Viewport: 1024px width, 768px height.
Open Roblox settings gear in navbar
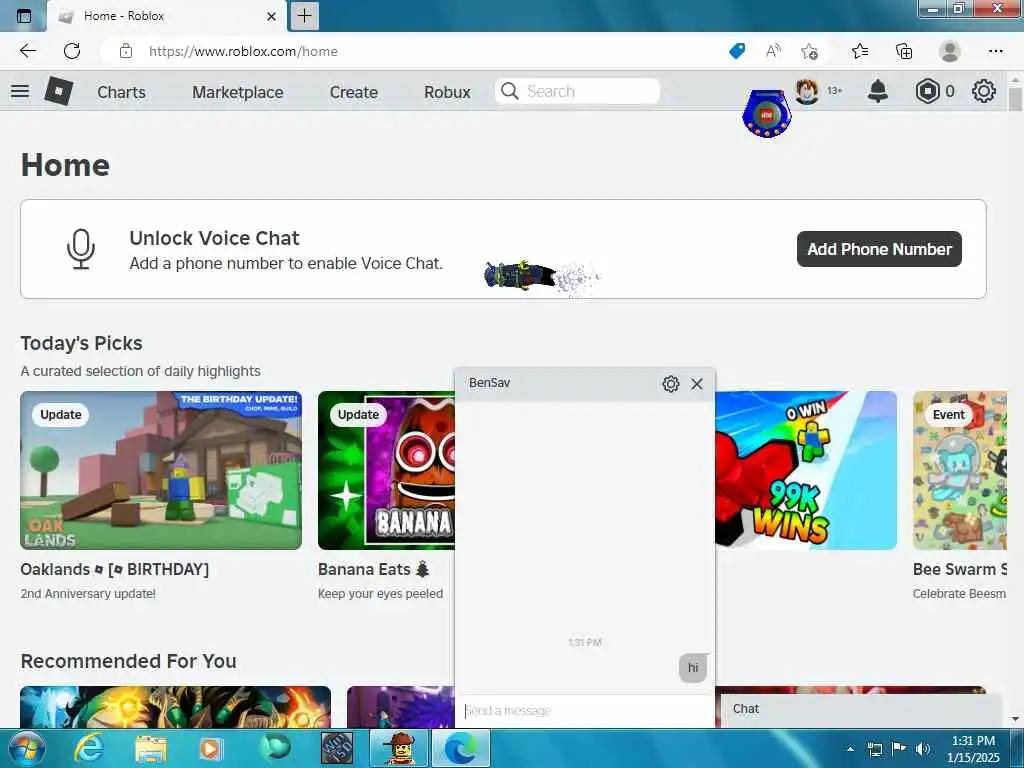tap(984, 91)
